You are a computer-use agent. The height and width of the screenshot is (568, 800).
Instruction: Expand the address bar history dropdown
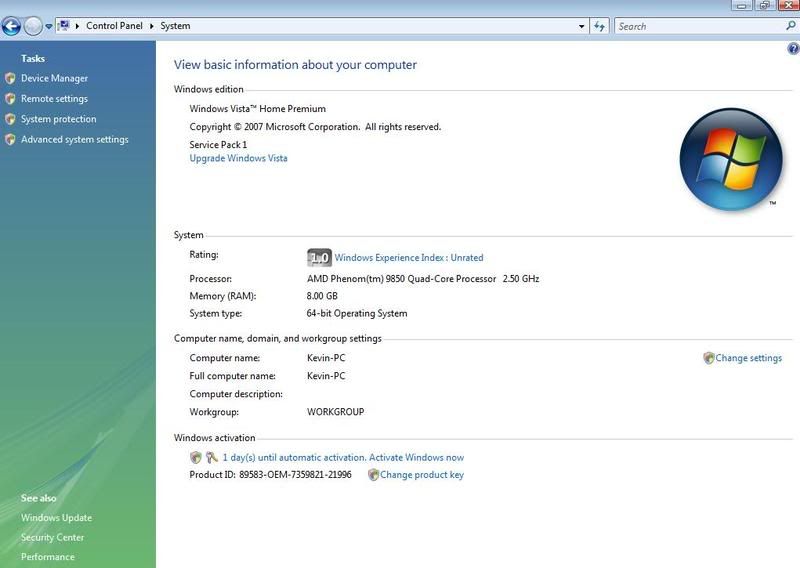pyautogui.click(x=582, y=26)
